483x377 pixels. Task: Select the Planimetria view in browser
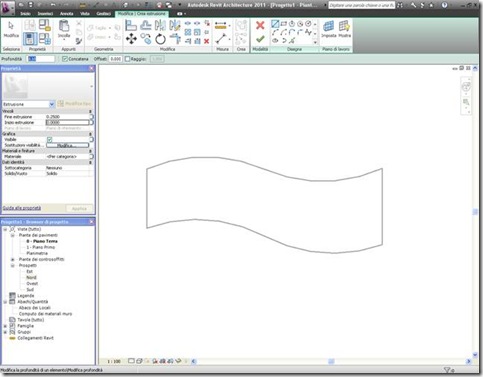click(x=37, y=253)
